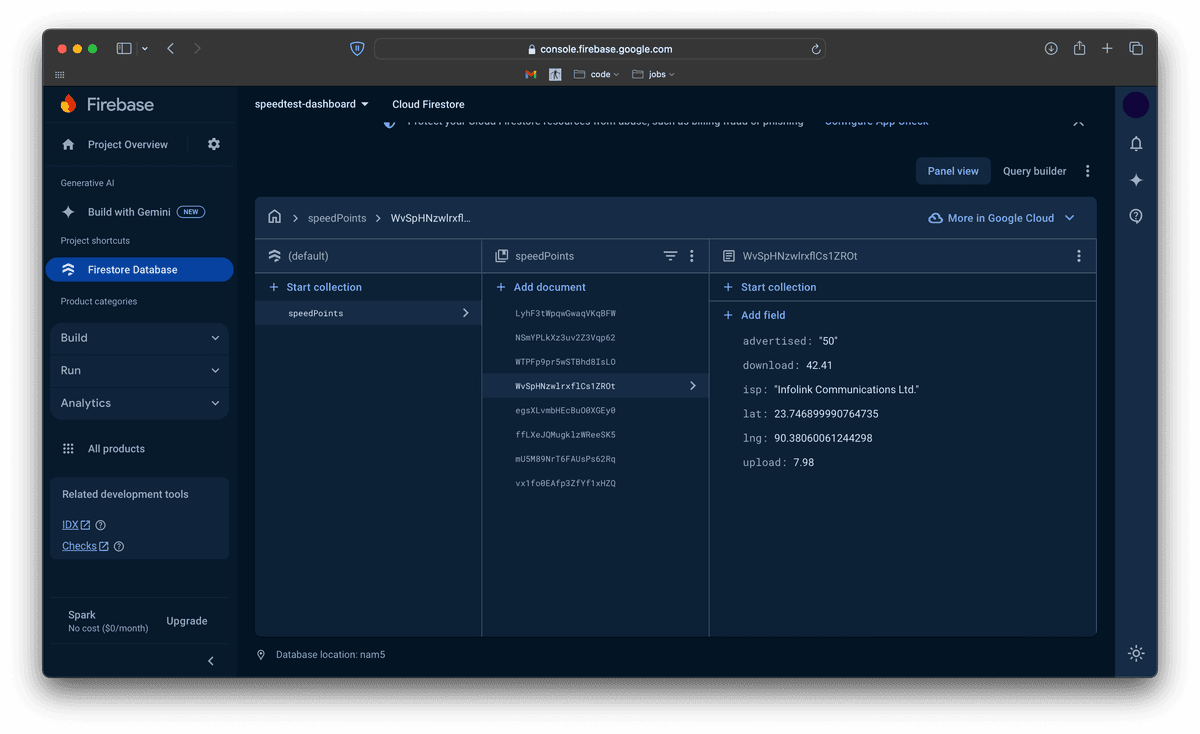Click the All products grid icon
The image size is (1200, 734).
[68, 449]
